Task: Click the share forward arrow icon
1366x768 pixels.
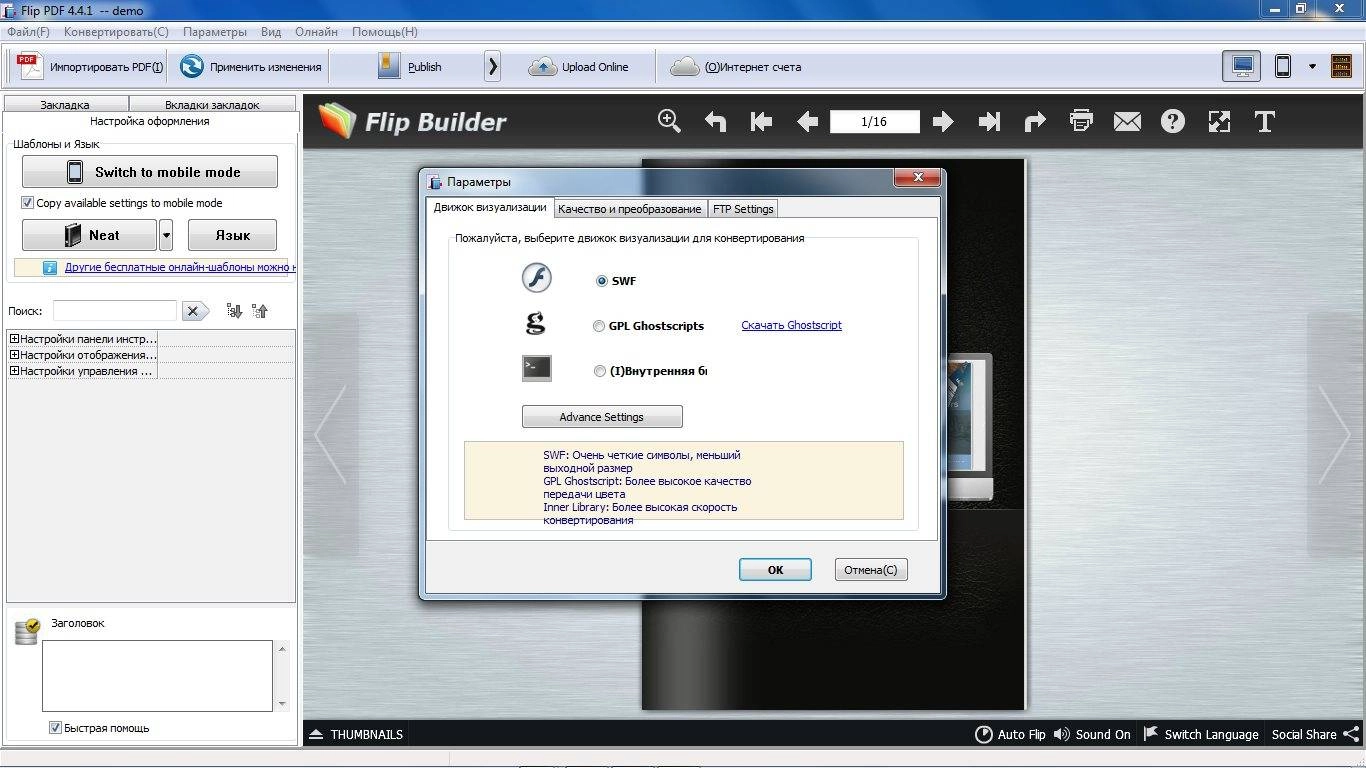Action: pyautogui.click(x=1035, y=121)
